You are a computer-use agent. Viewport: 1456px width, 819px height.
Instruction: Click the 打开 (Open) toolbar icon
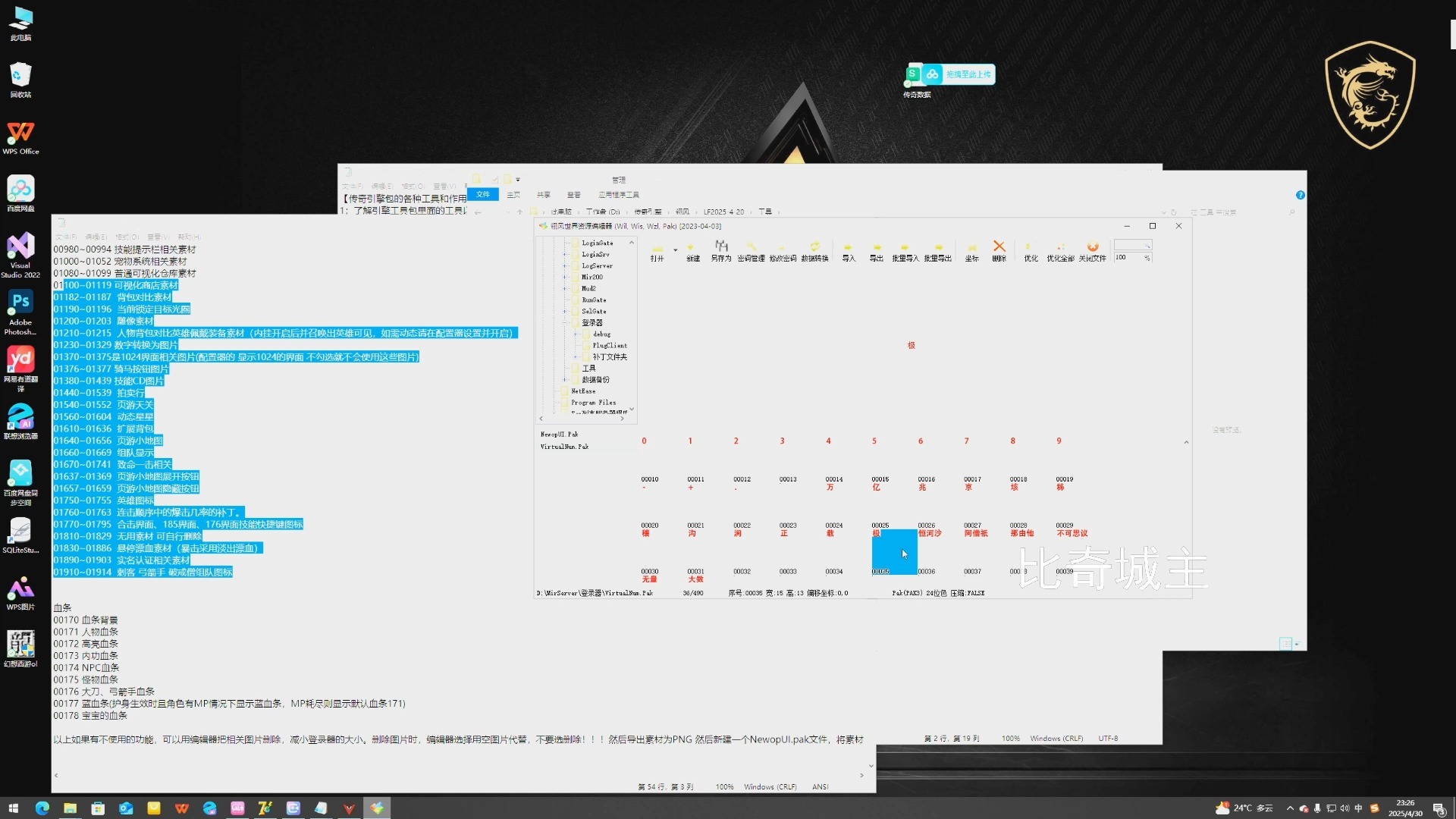657,249
